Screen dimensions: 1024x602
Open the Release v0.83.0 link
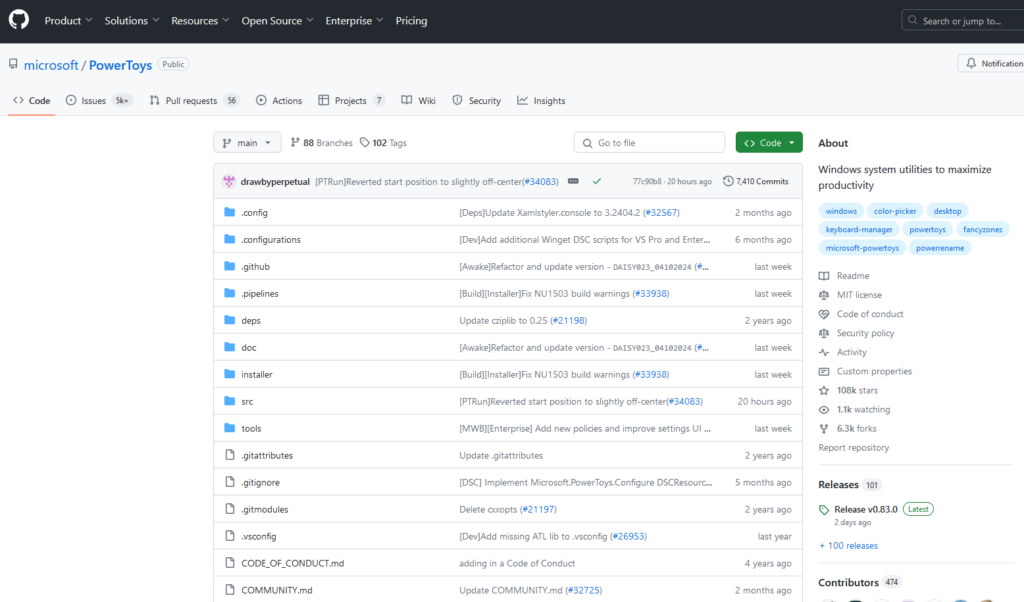click(x=866, y=509)
